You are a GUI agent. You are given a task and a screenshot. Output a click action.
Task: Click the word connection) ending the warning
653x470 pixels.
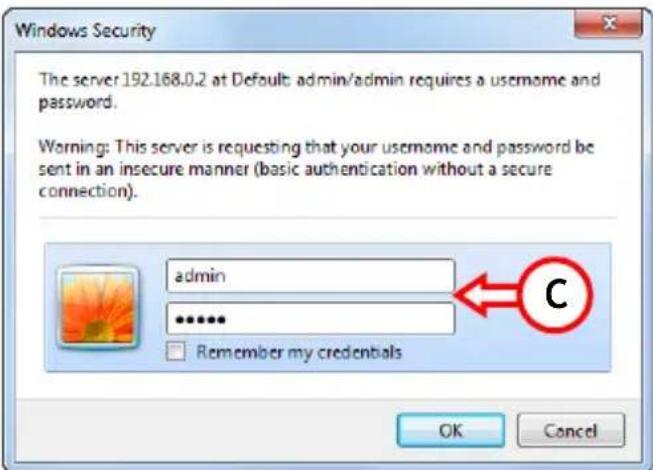87,191
